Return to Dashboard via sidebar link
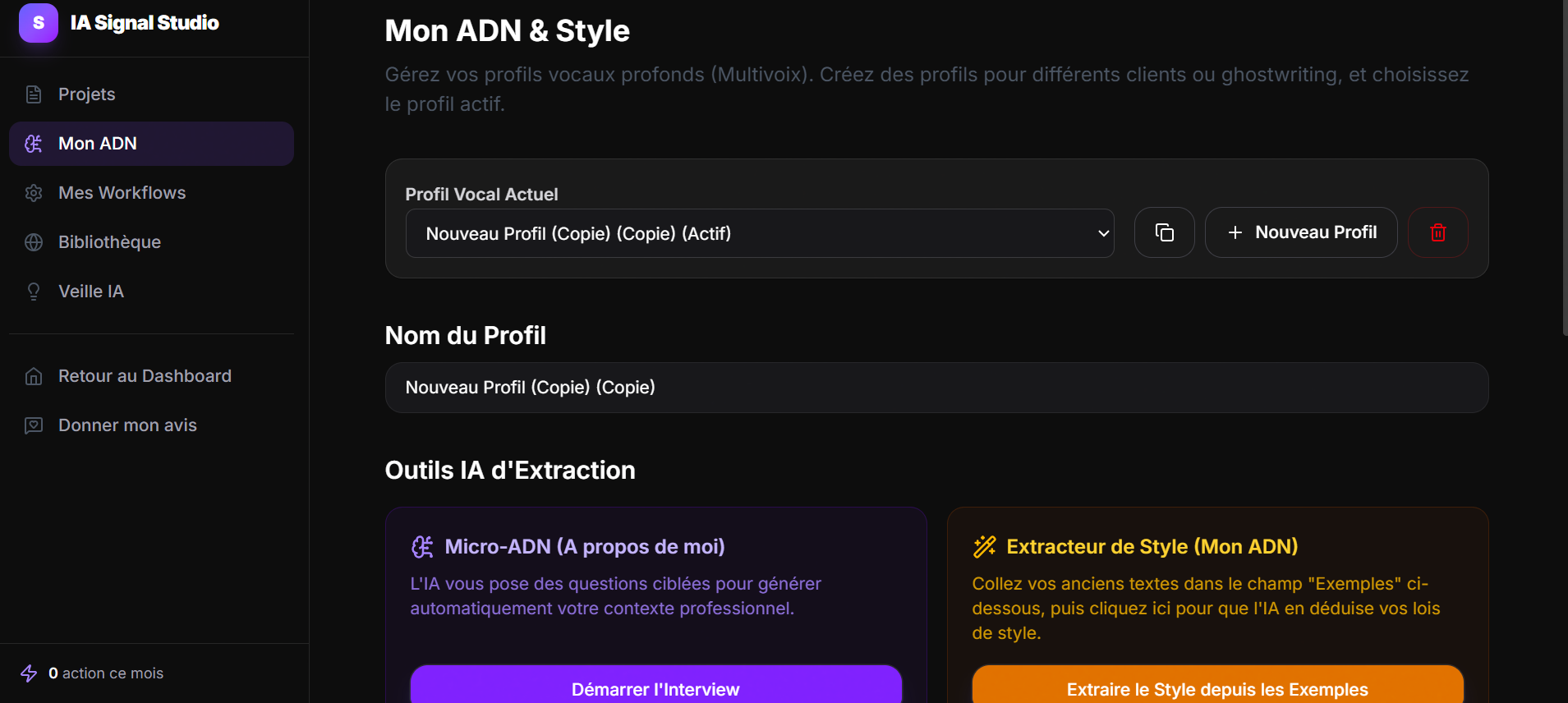This screenshot has width=1568, height=703. [x=151, y=376]
